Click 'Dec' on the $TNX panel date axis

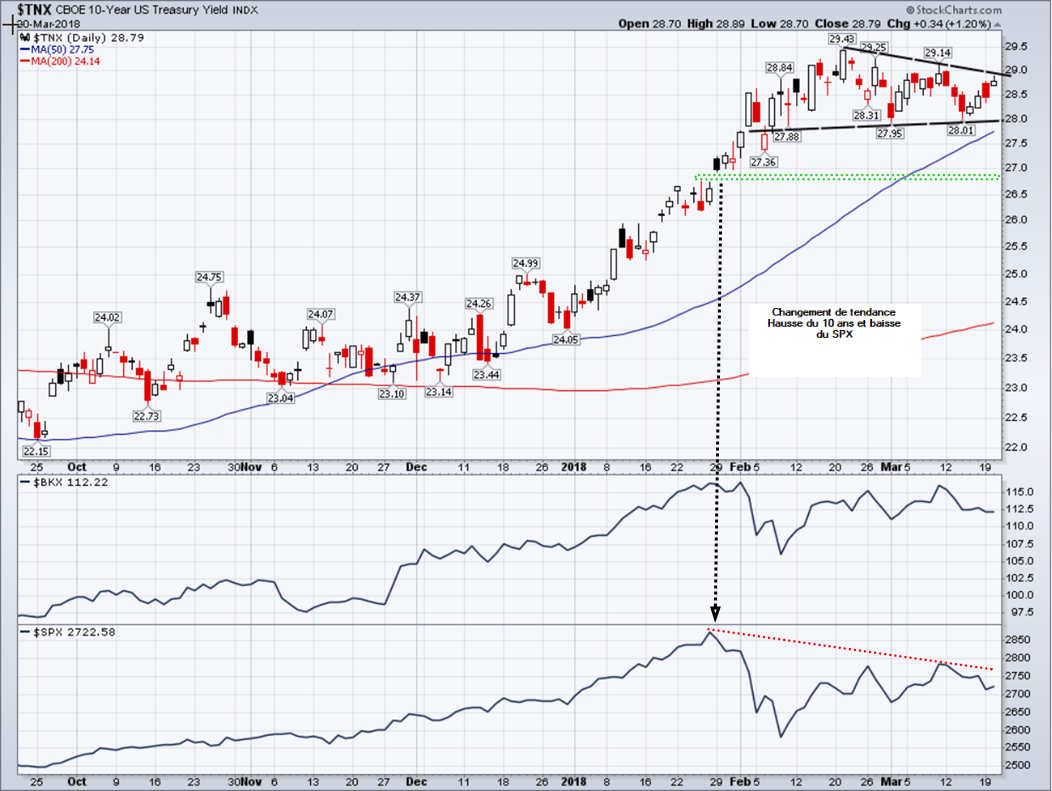coord(416,467)
